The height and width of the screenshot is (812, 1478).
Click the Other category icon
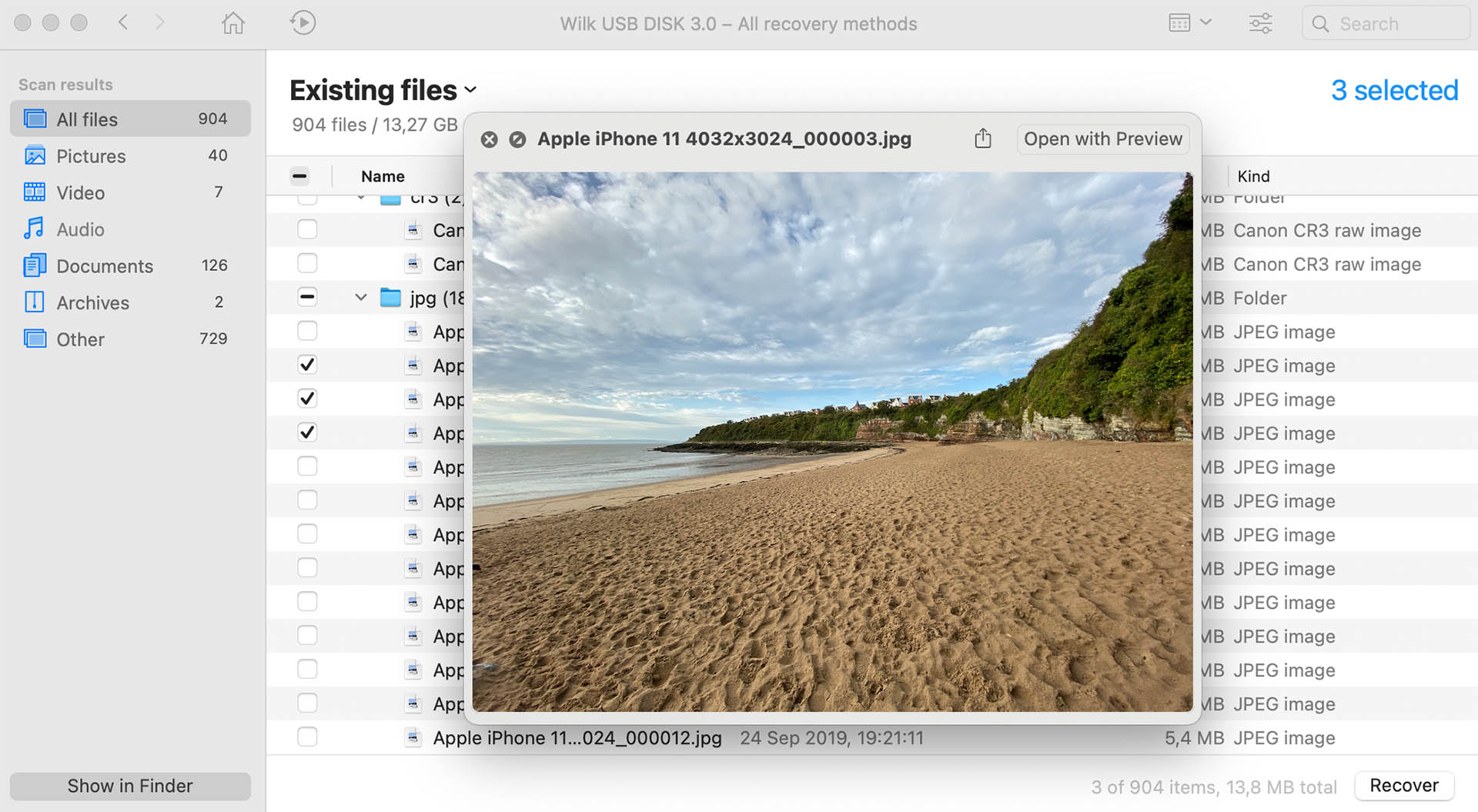pyautogui.click(x=35, y=339)
